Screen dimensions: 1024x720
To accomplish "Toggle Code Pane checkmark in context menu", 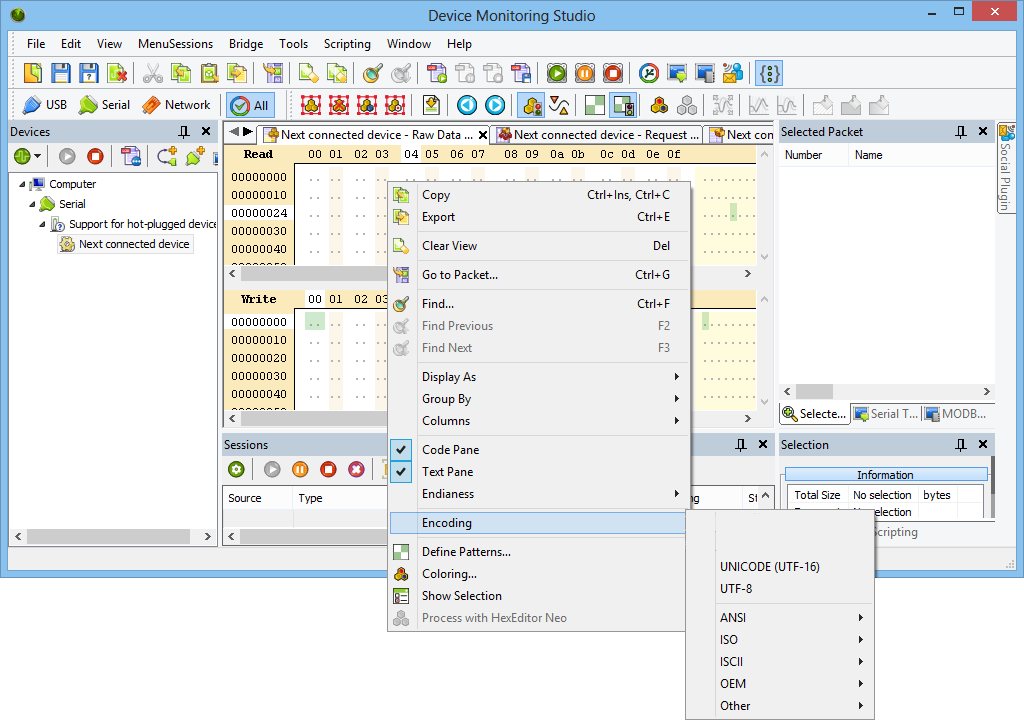I will (x=401, y=450).
